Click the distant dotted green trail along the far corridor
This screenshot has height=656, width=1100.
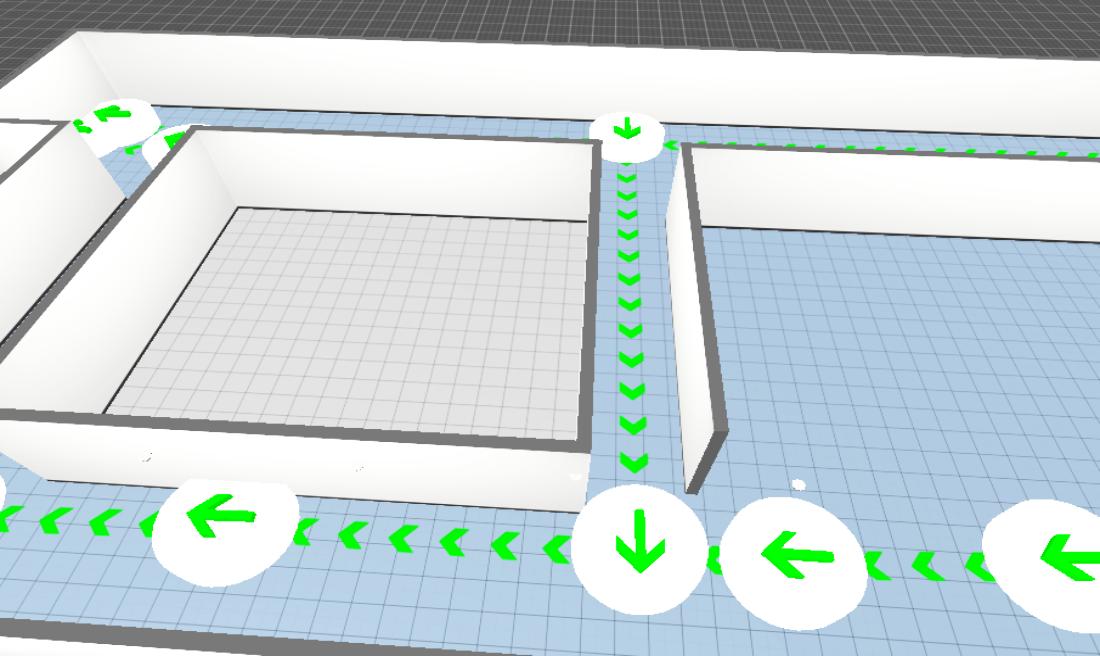pos(880,150)
